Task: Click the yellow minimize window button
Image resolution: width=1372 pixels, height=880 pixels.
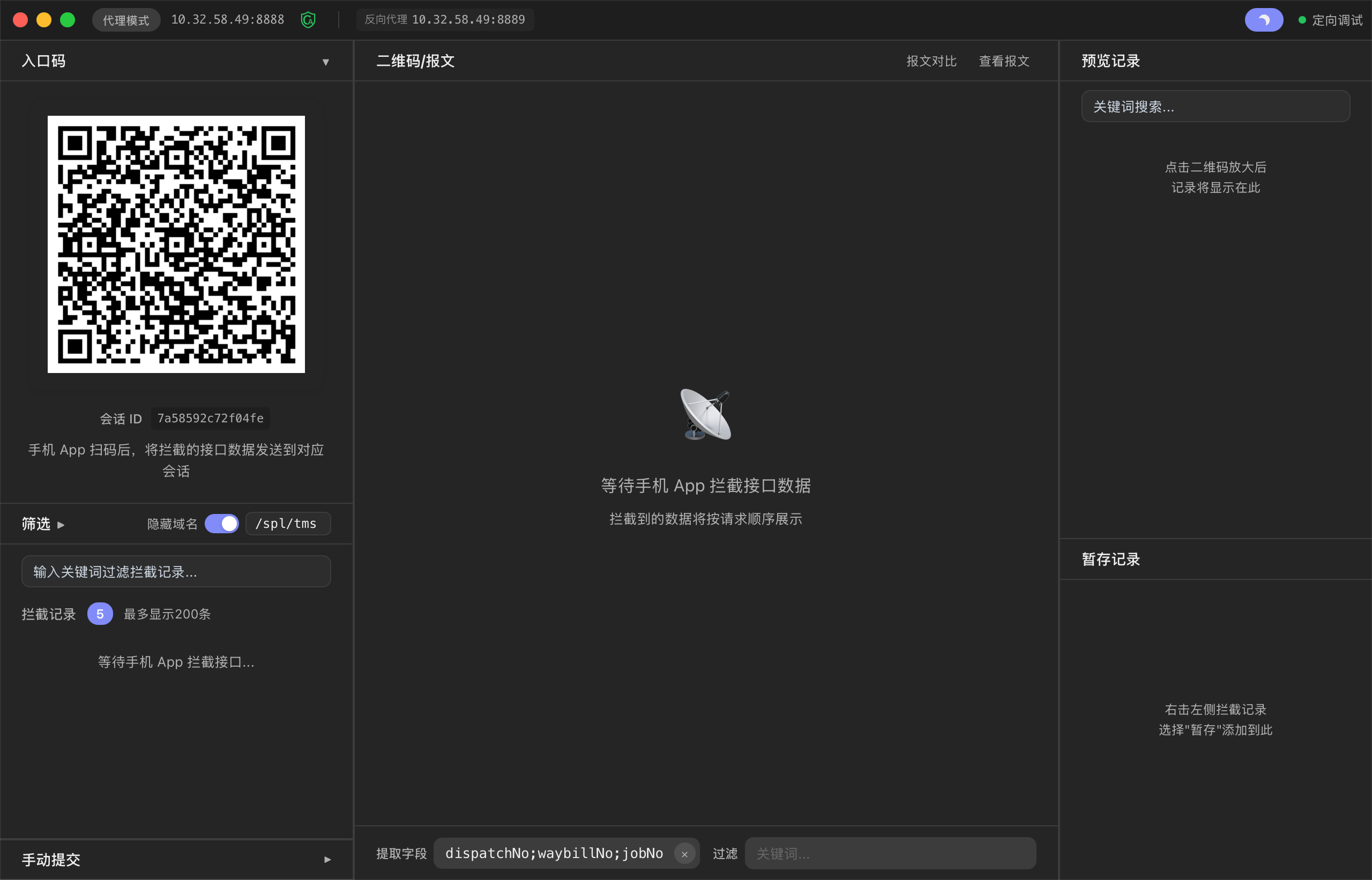Action: coord(44,20)
